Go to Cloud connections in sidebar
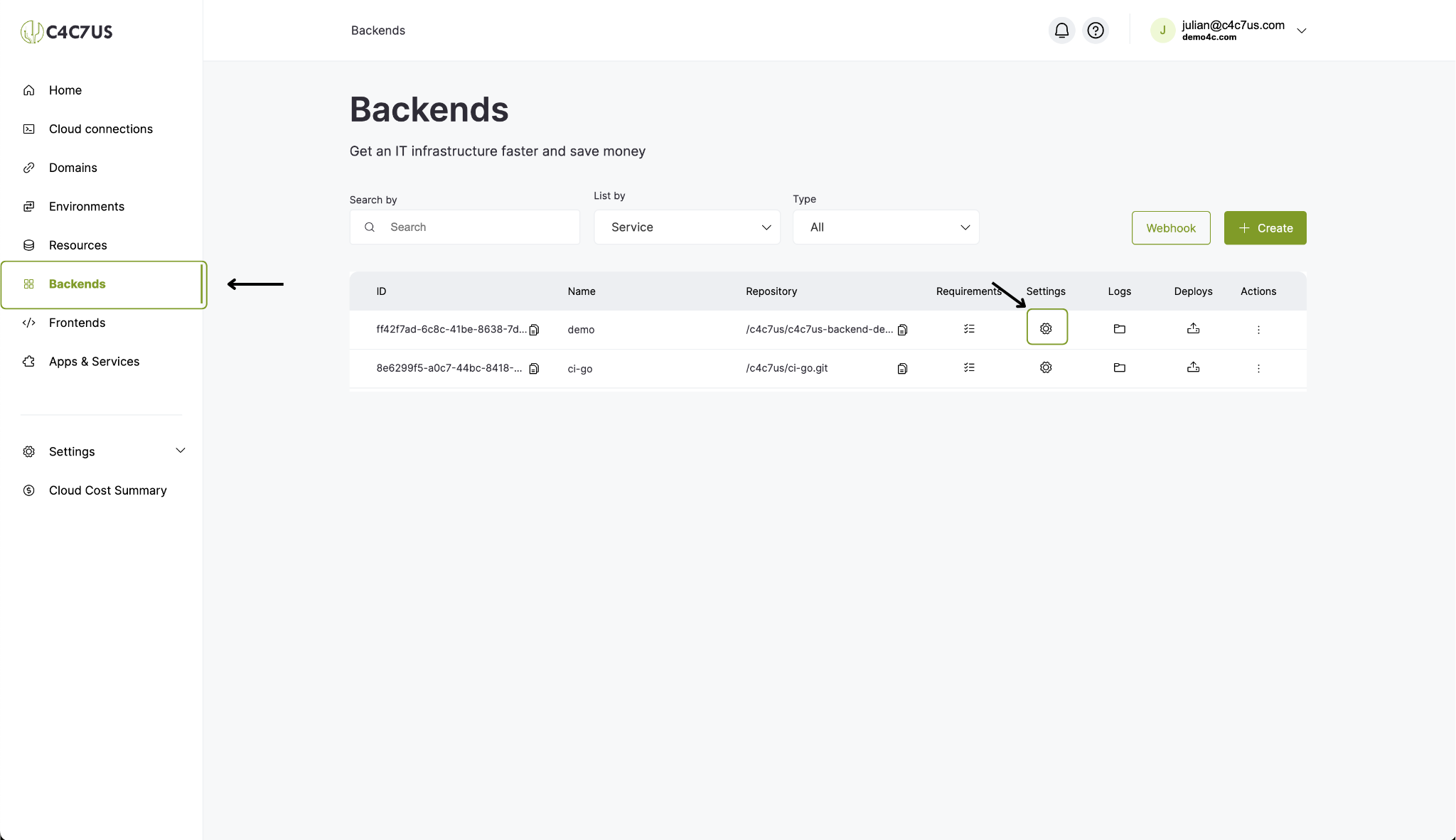Screen dimensions: 1456x840 pyautogui.click(x=101, y=129)
